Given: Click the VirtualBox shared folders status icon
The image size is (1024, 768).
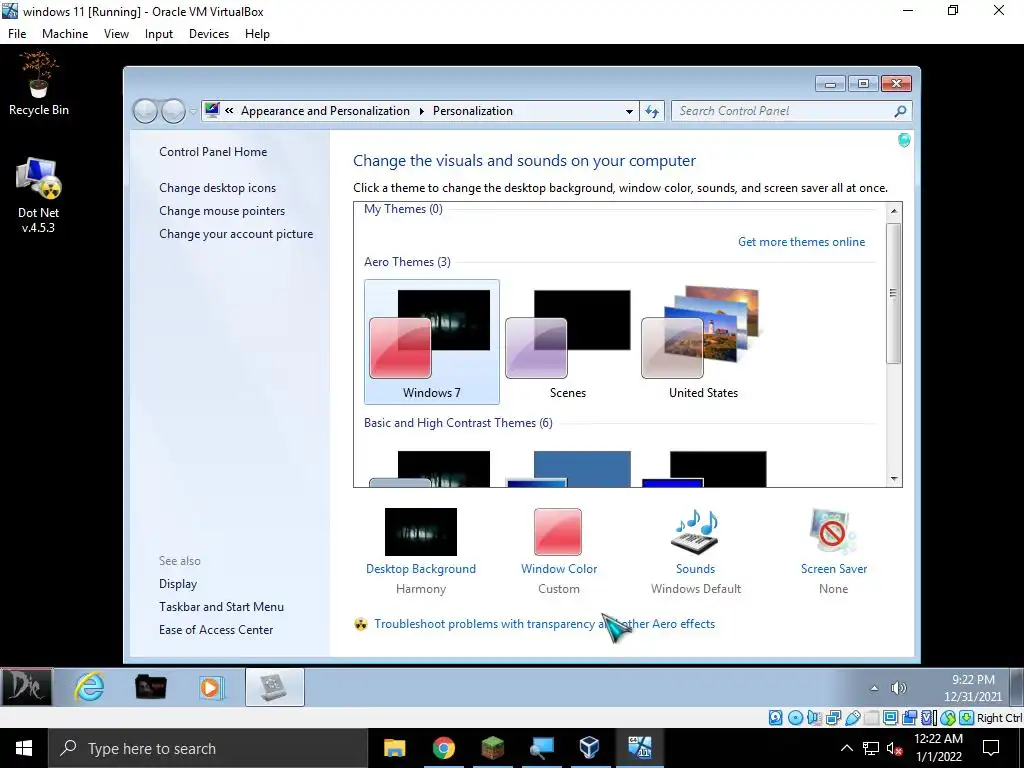Looking at the screenshot, I should [x=871, y=718].
